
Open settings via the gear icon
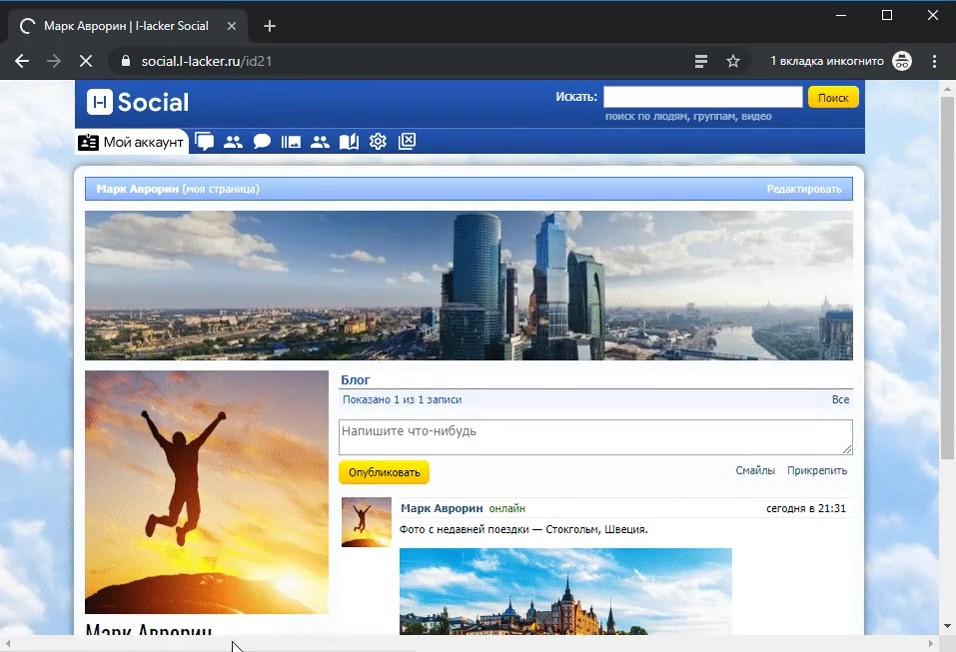click(x=377, y=142)
